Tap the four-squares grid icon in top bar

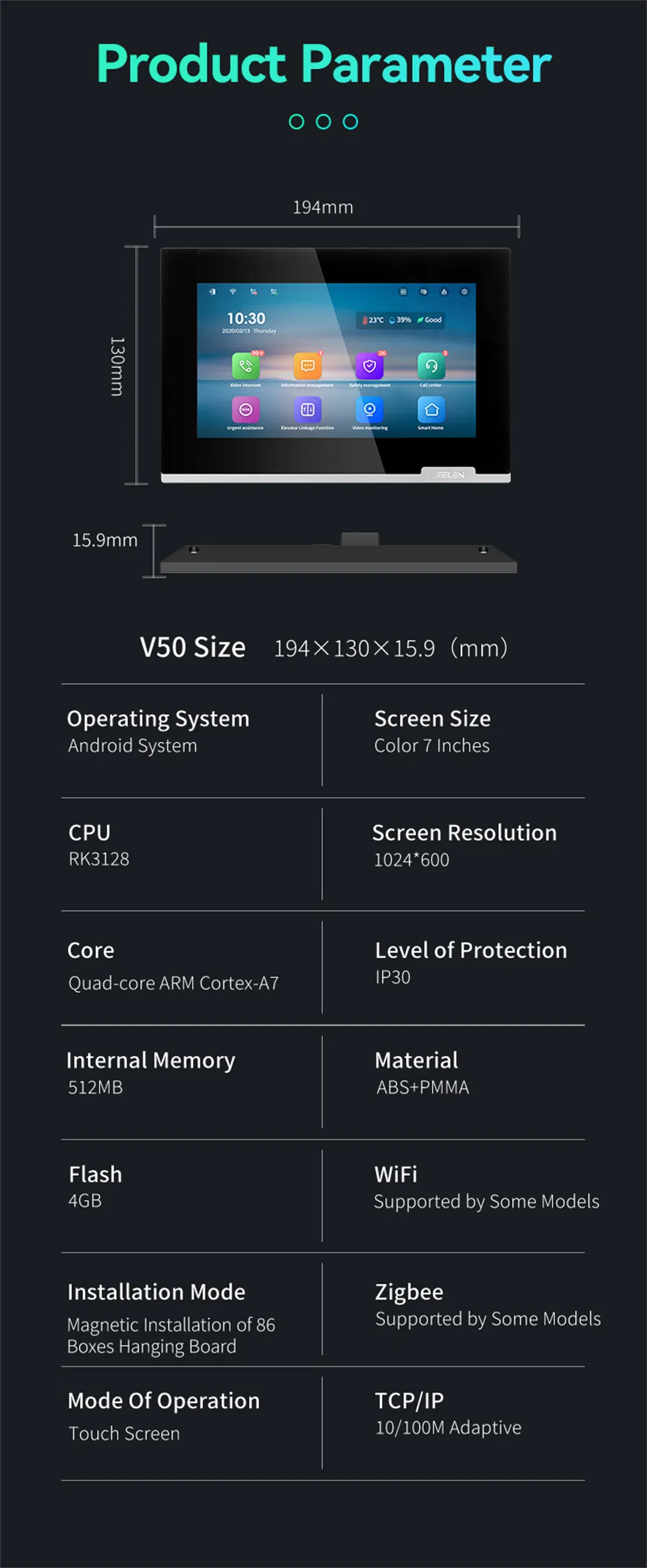[x=403, y=292]
